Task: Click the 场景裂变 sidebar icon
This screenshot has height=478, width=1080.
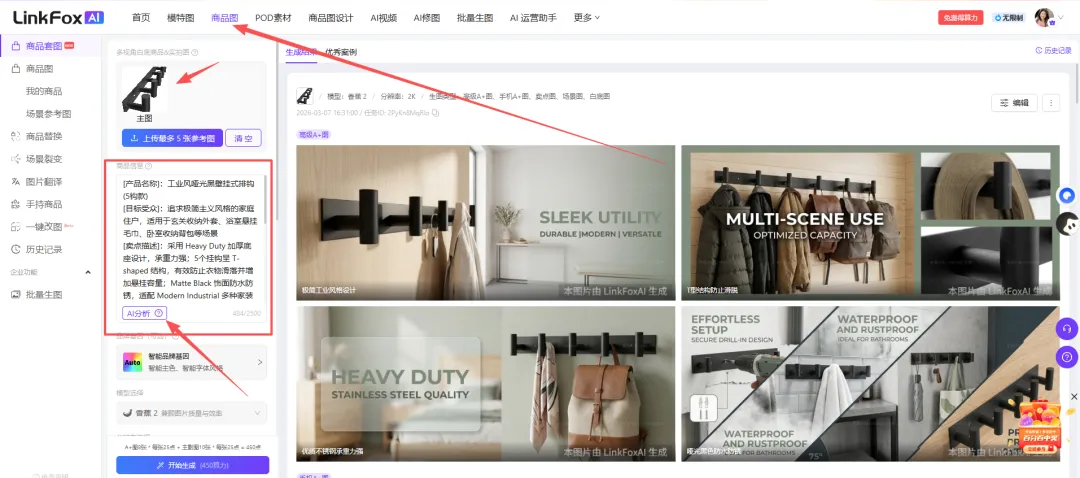Action: click(16, 159)
